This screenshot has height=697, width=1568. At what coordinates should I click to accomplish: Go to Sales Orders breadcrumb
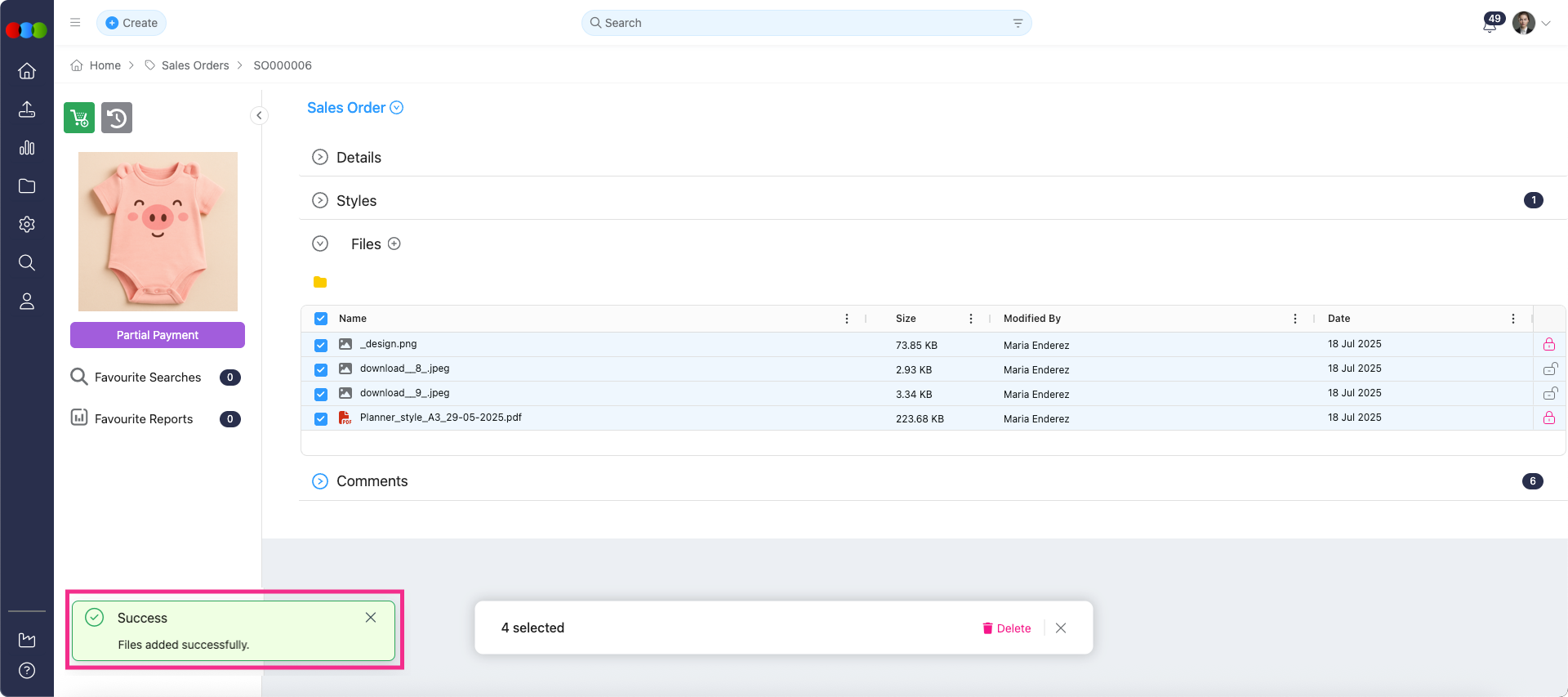point(195,65)
